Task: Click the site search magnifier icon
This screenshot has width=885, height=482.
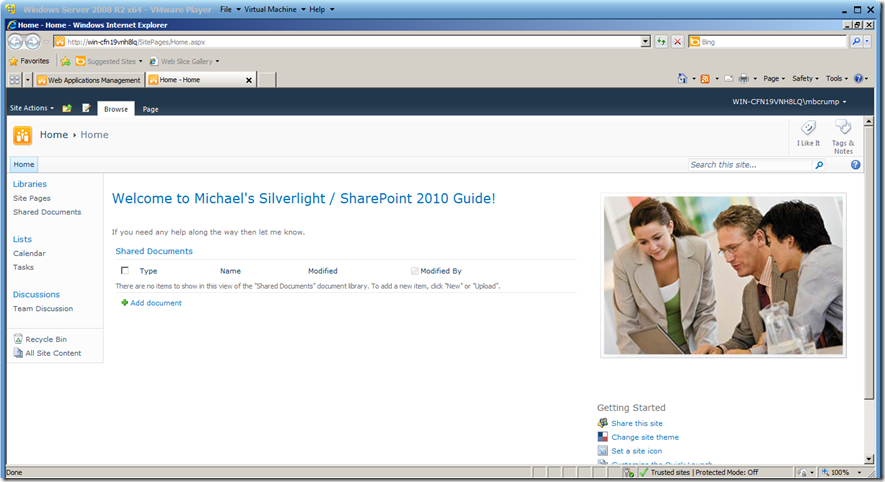Action: pyautogui.click(x=819, y=165)
